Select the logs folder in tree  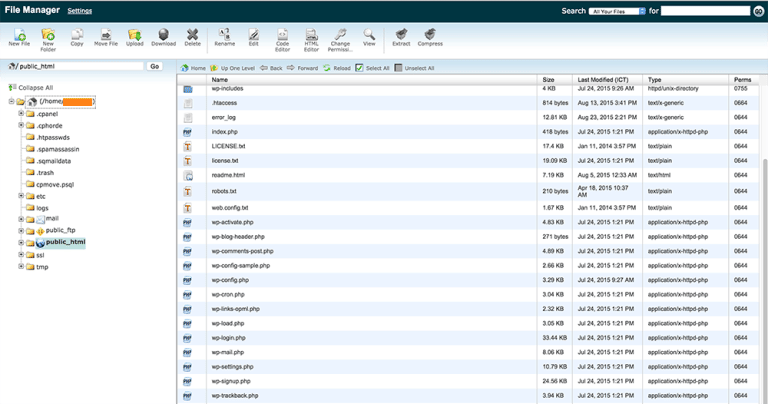coord(42,208)
